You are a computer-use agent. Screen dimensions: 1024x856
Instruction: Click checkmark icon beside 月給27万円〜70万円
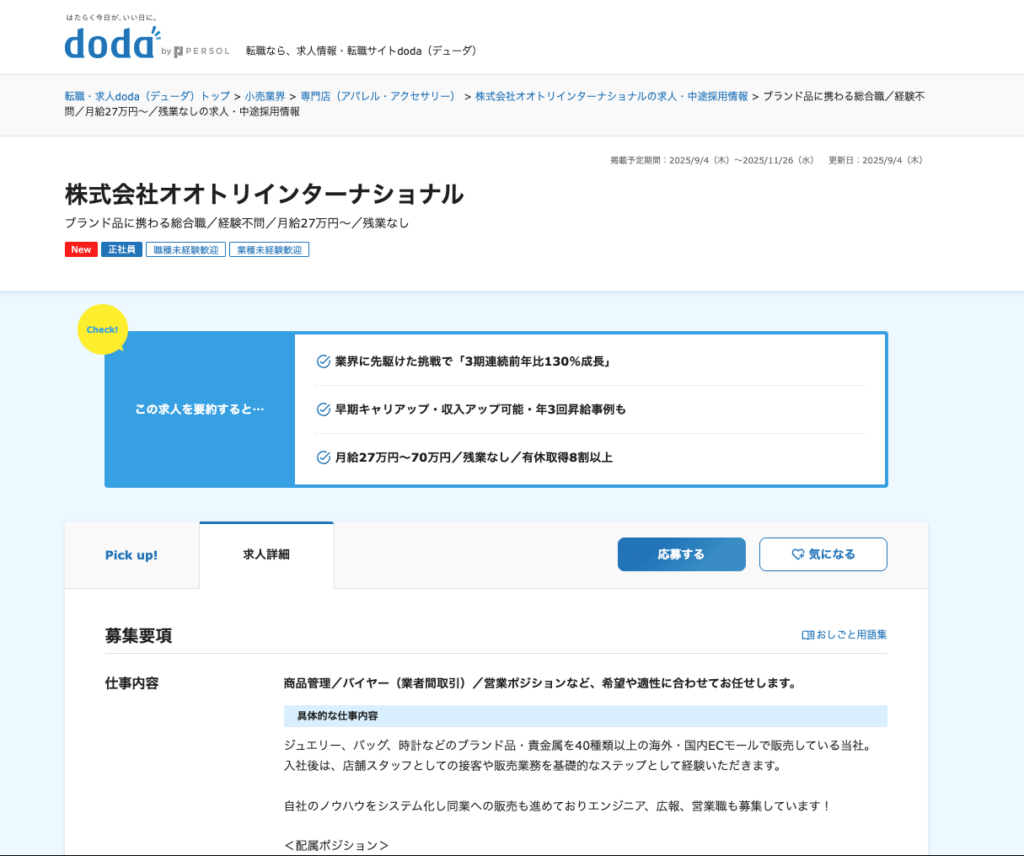[323, 458]
